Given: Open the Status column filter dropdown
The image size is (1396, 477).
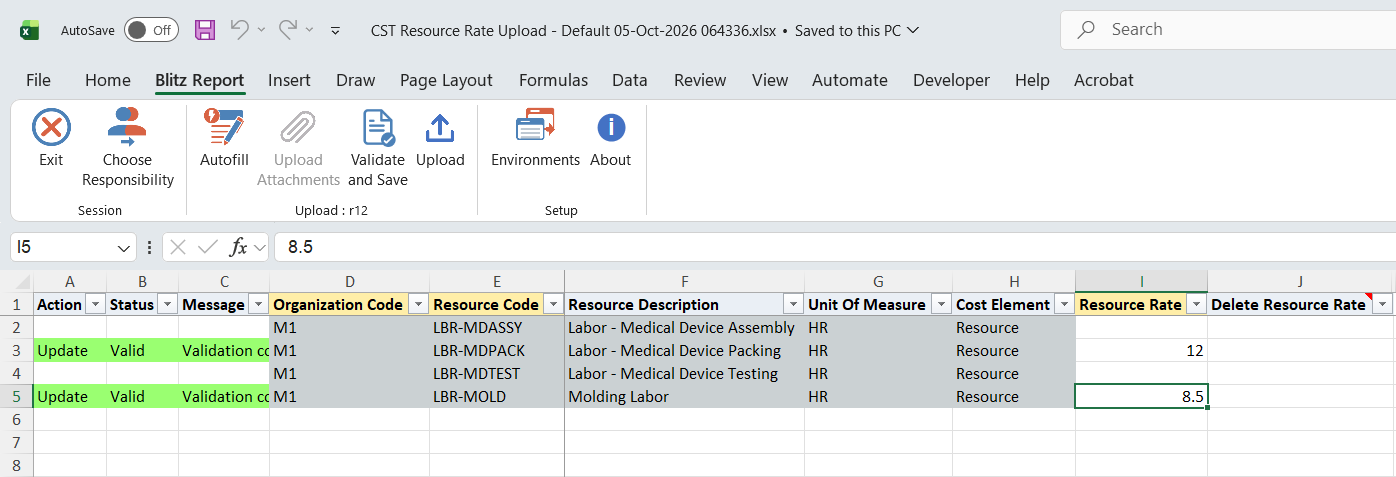Looking at the screenshot, I should [168, 304].
